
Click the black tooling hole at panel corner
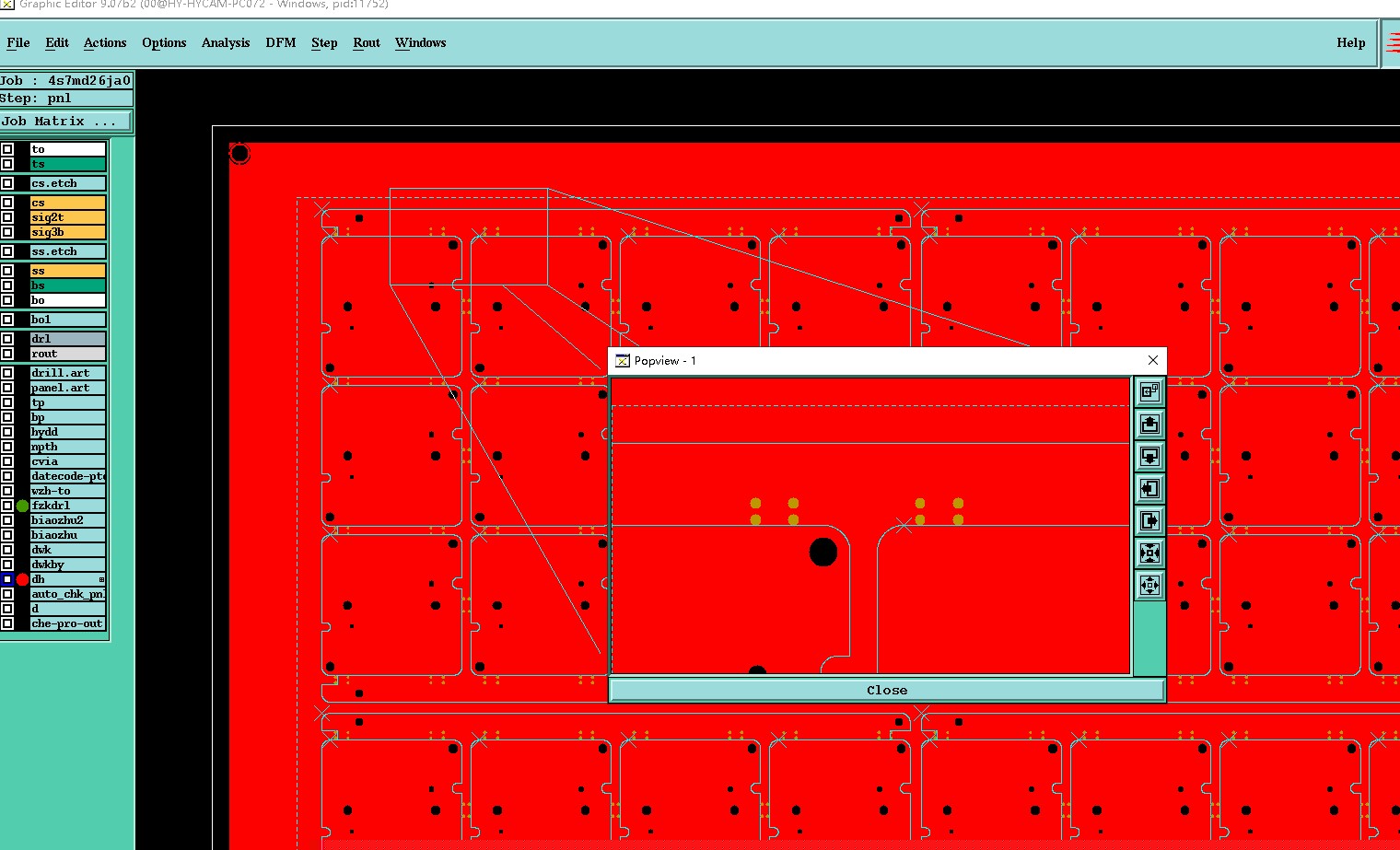tap(239, 154)
